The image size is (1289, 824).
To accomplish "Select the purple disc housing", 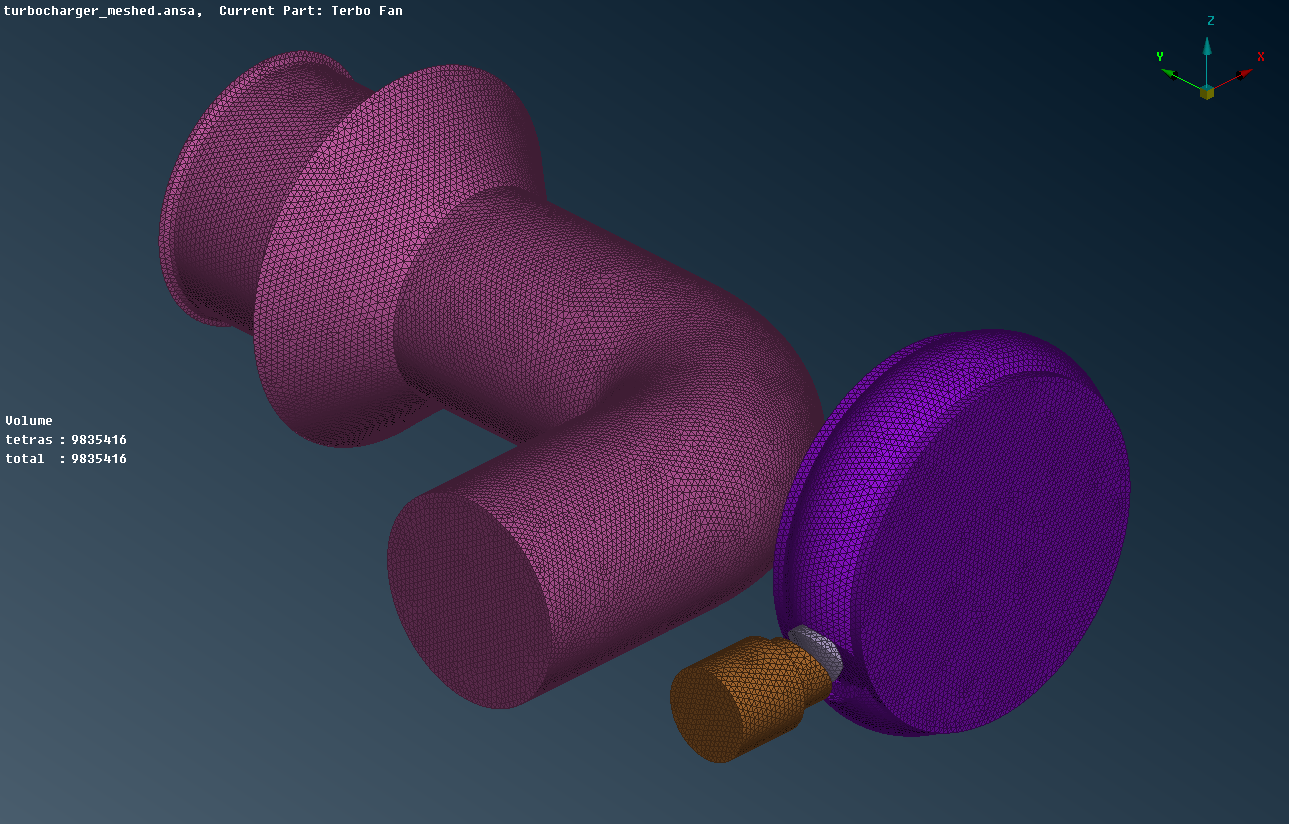I will coord(990,540).
